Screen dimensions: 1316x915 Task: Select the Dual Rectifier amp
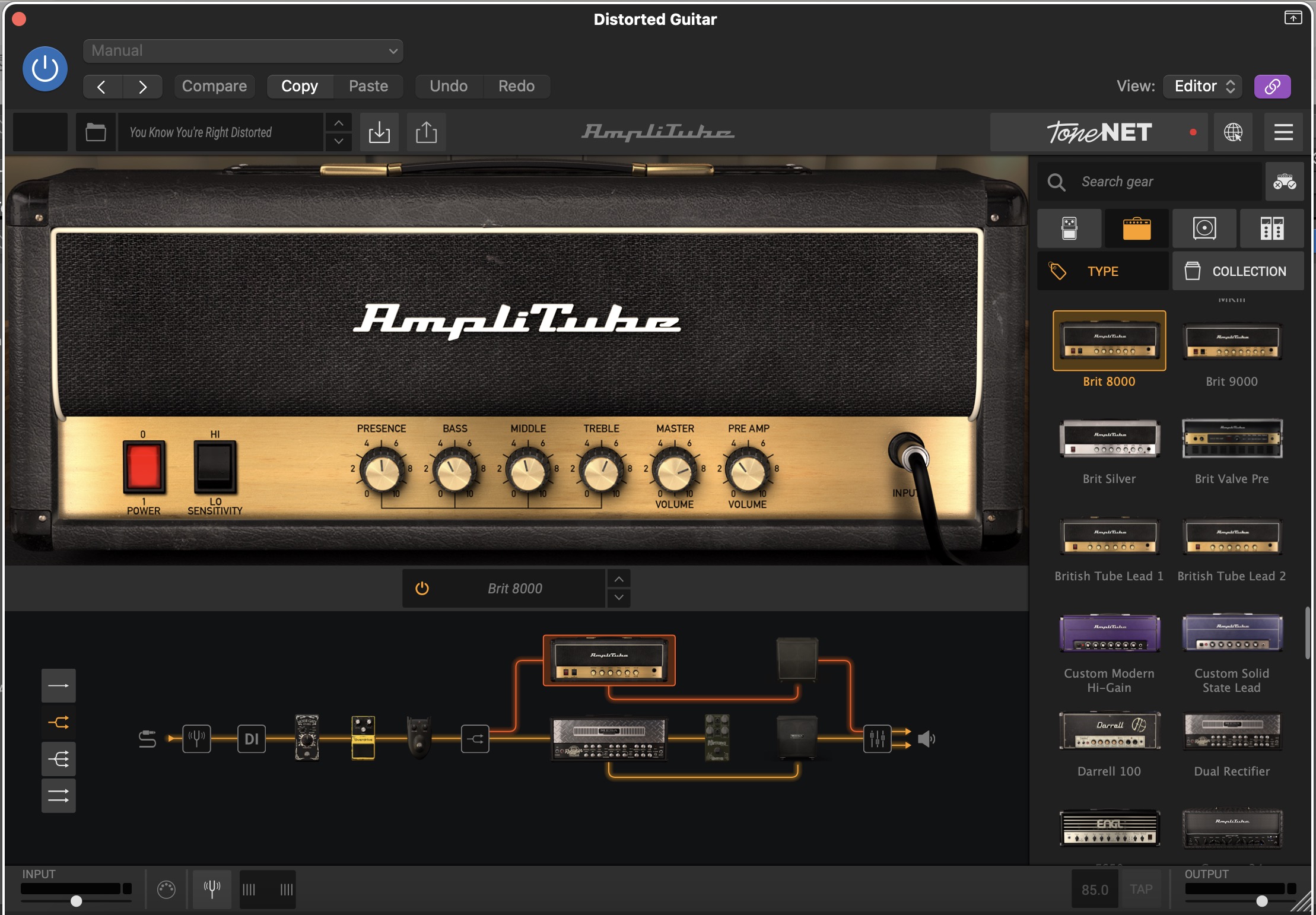point(1232,730)
